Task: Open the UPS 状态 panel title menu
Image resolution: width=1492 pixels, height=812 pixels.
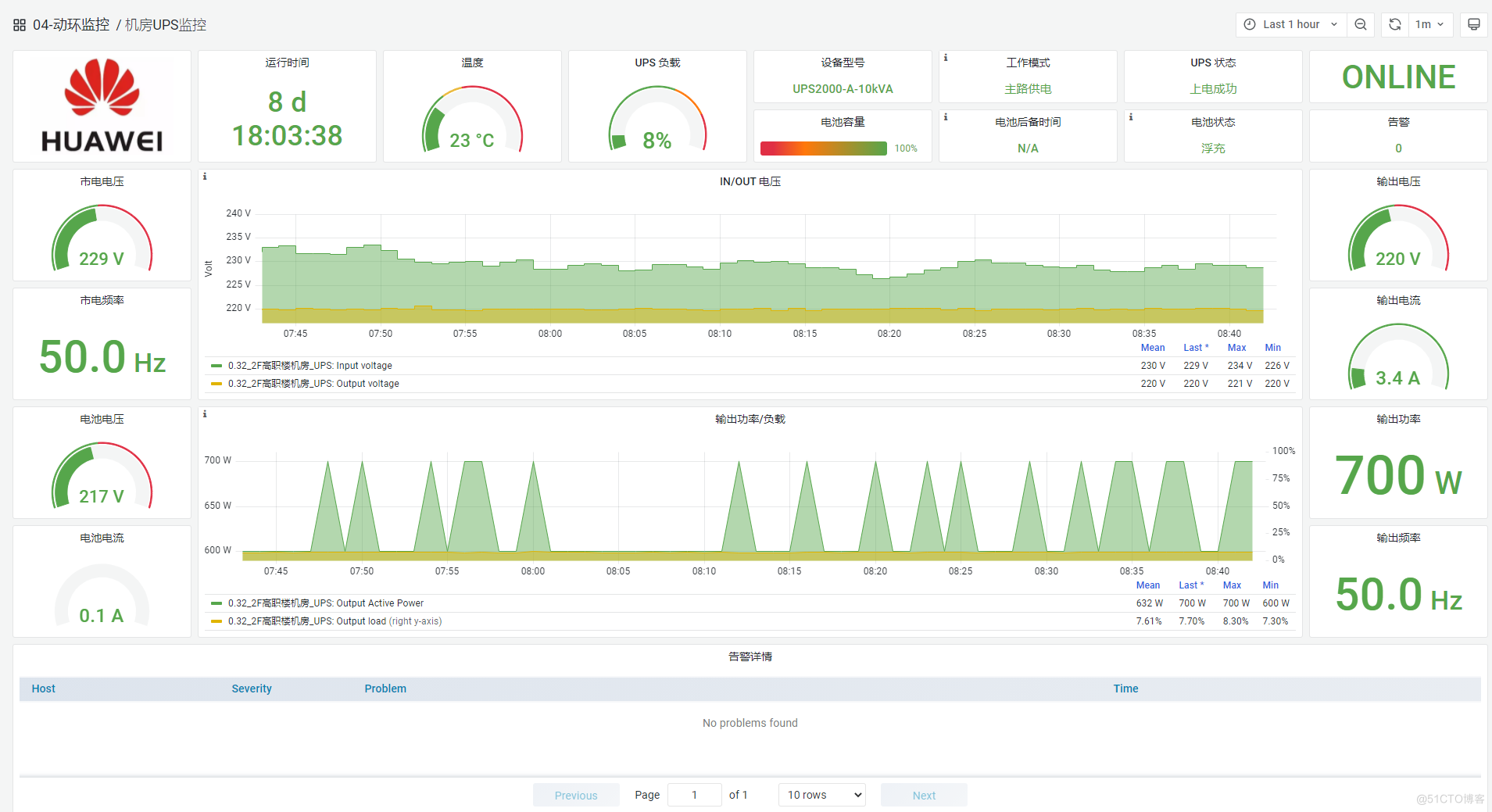Action: tap(1213, 63)
